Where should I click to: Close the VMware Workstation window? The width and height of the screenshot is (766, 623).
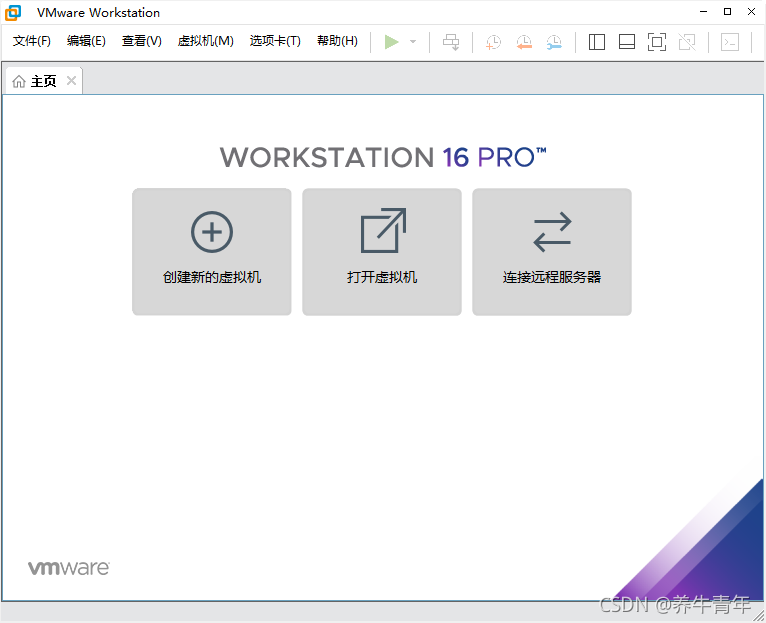751,12
